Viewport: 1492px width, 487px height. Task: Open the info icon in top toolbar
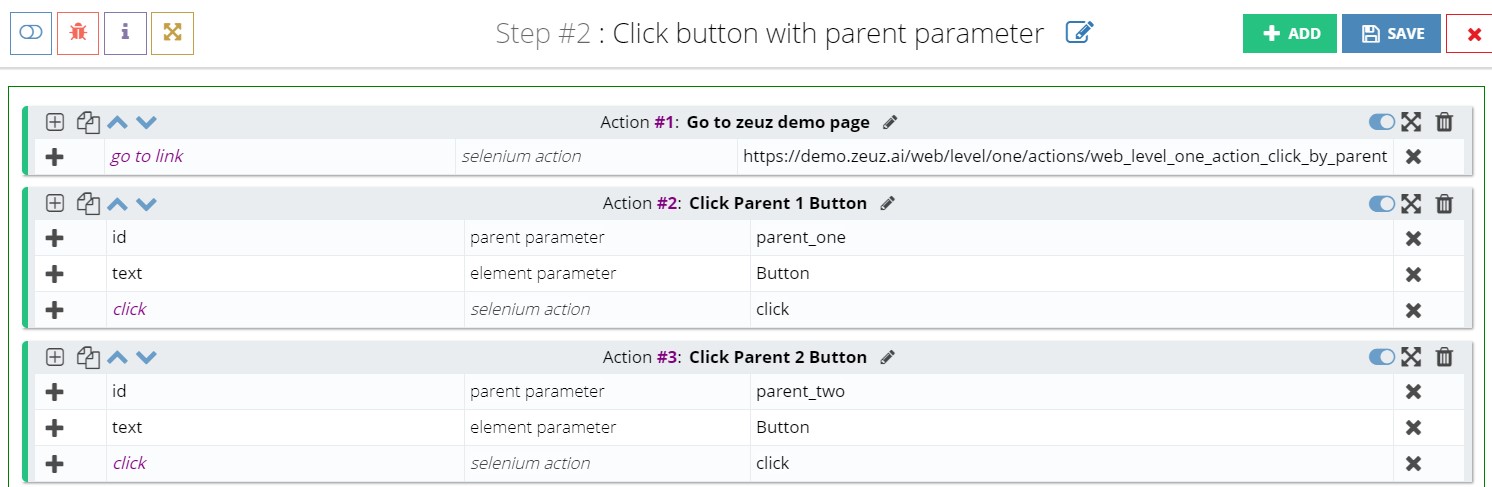125,33
